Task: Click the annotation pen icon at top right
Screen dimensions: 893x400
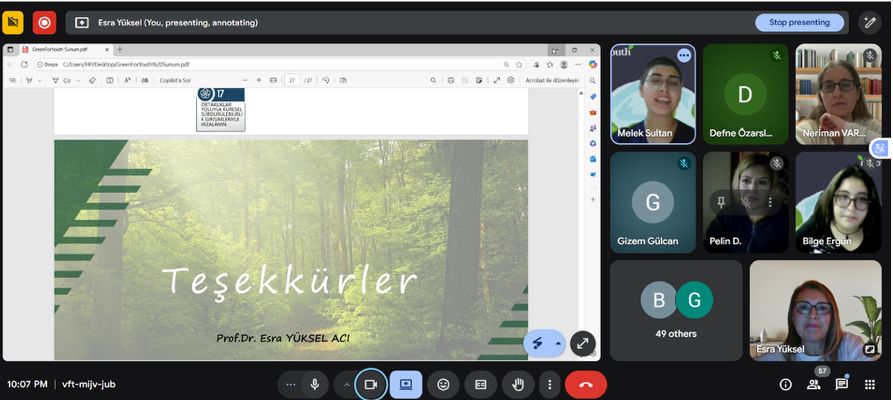Action: [870, 22]
